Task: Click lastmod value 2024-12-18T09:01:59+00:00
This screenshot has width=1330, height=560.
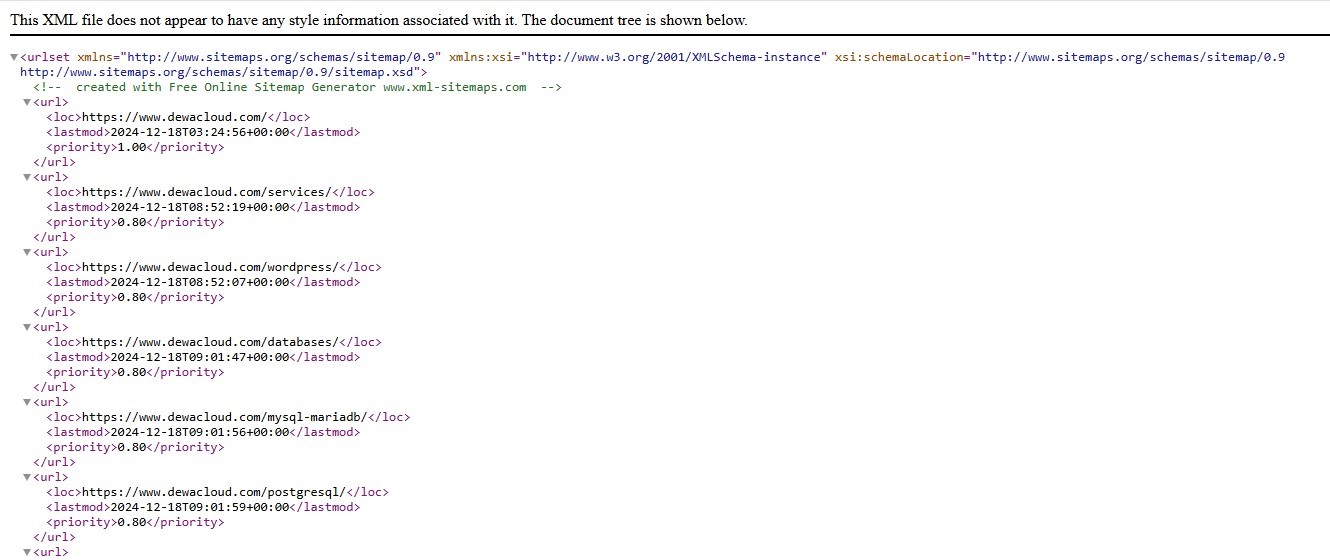Action: pyautogui.click(x=199, y=507)
